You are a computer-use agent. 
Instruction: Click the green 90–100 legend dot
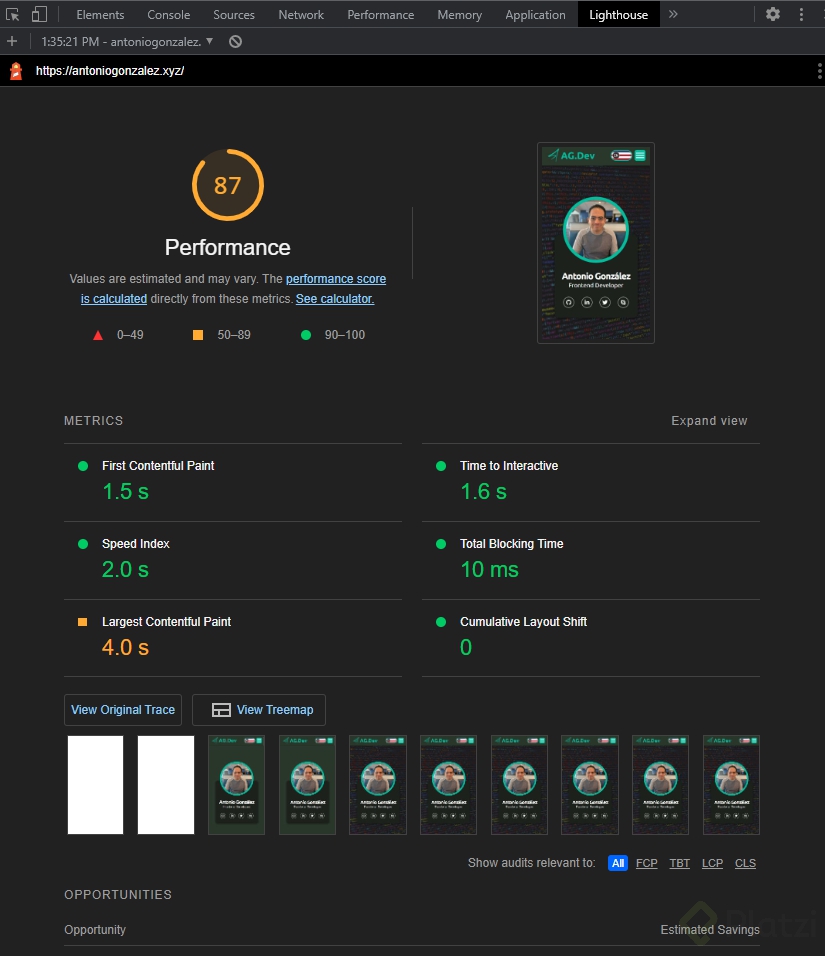(306, 335)
